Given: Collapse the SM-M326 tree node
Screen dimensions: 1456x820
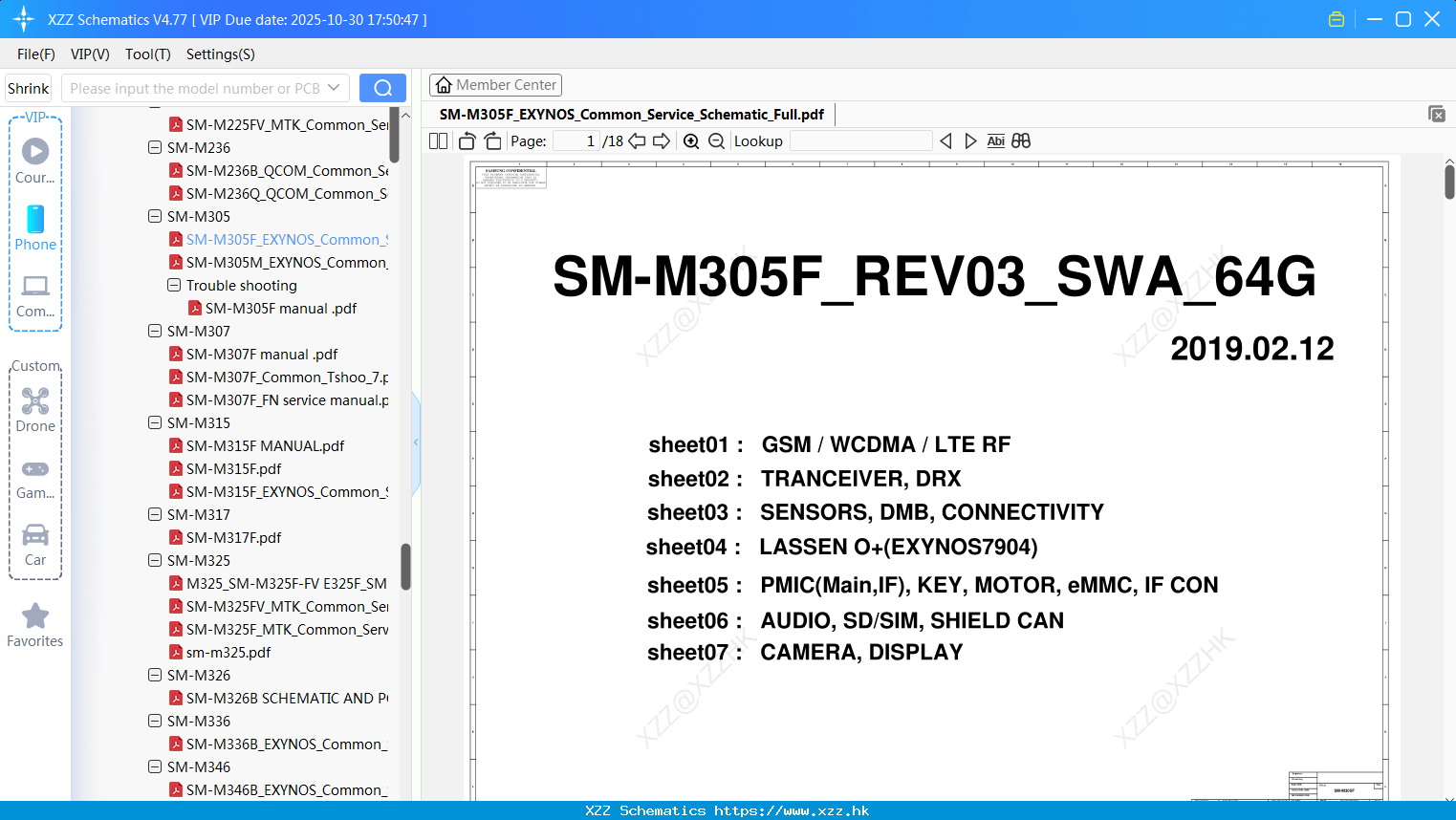Looking at the screenshot, I should (x=155, y=675).
